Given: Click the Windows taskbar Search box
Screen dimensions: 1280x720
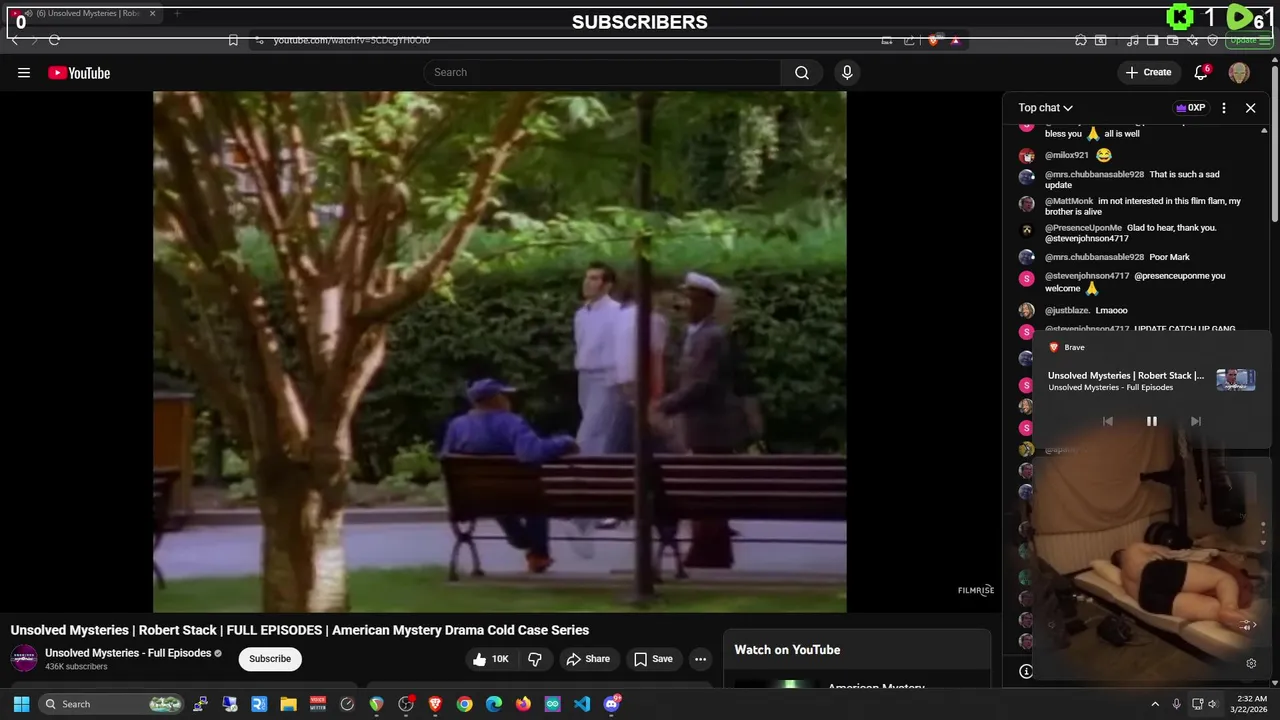Looking at the screenshot, I should pos(112,704).
